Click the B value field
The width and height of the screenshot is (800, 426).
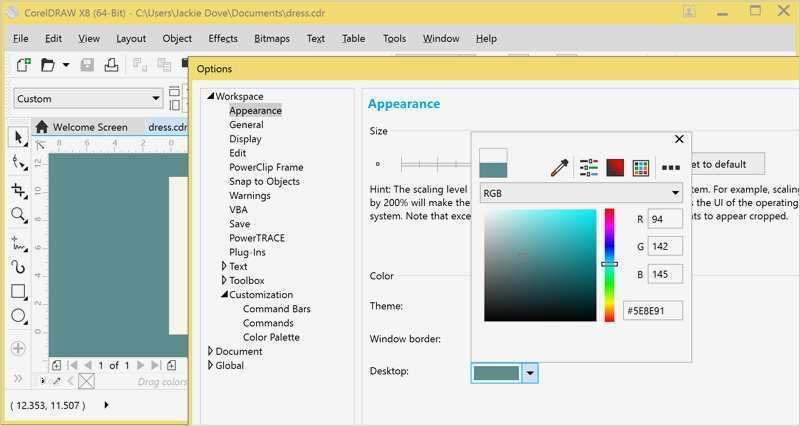tap(665, 274)
